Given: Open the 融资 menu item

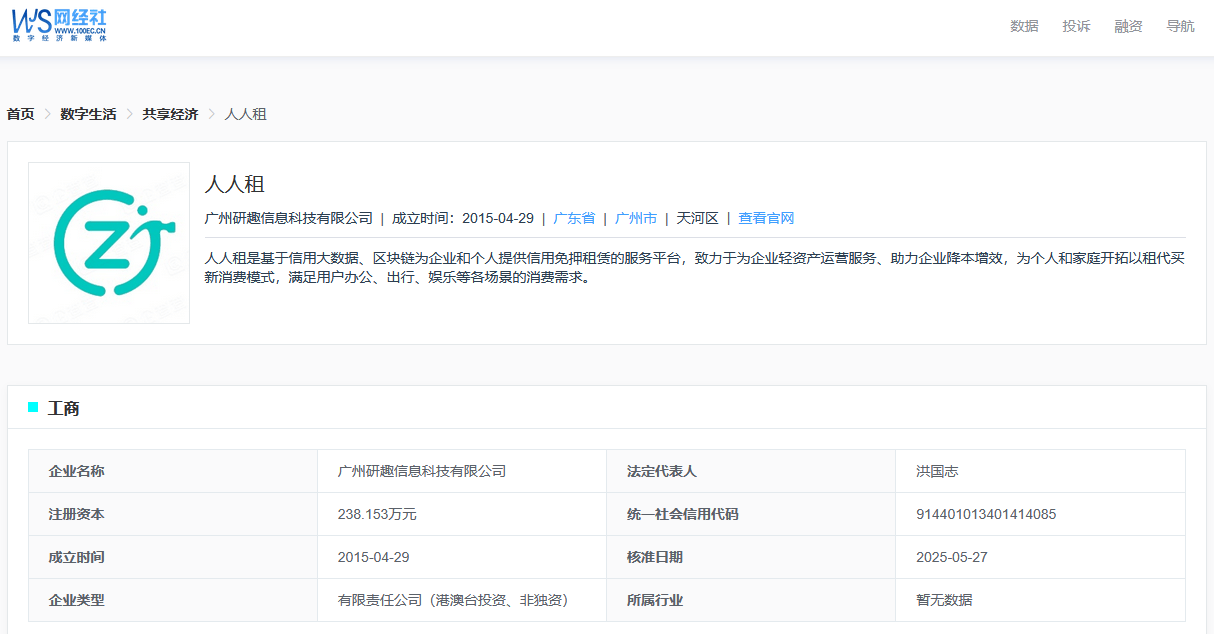Looking at the screenshot, I should pyautogui.click(x=1128, y=26).
